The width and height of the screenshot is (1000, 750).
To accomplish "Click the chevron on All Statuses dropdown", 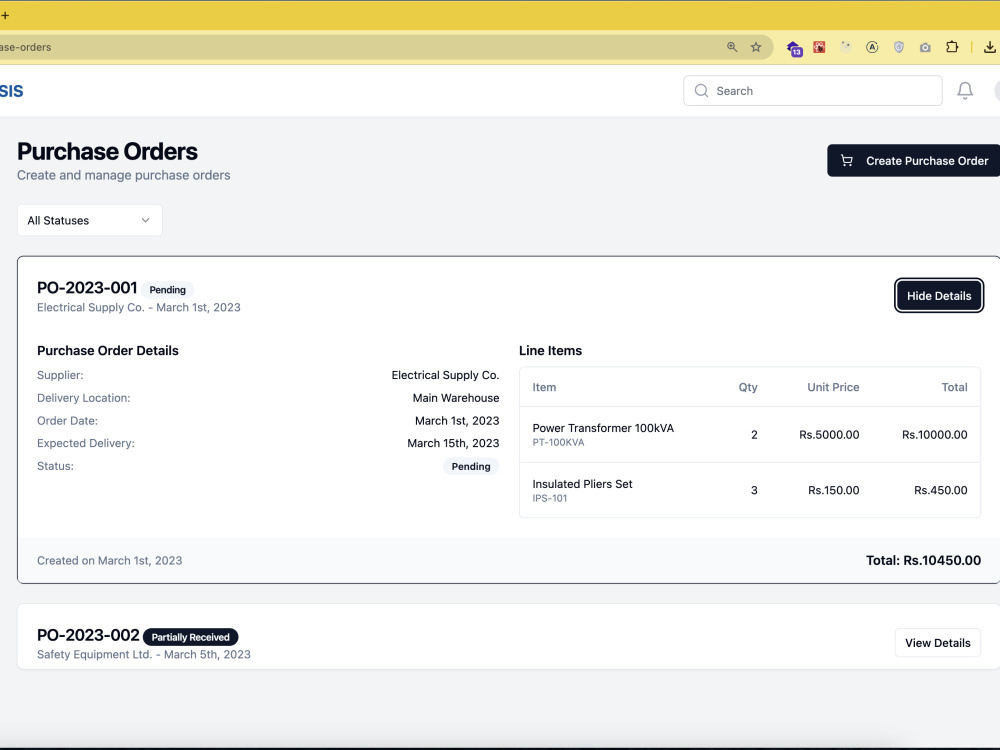I will 145,220.
